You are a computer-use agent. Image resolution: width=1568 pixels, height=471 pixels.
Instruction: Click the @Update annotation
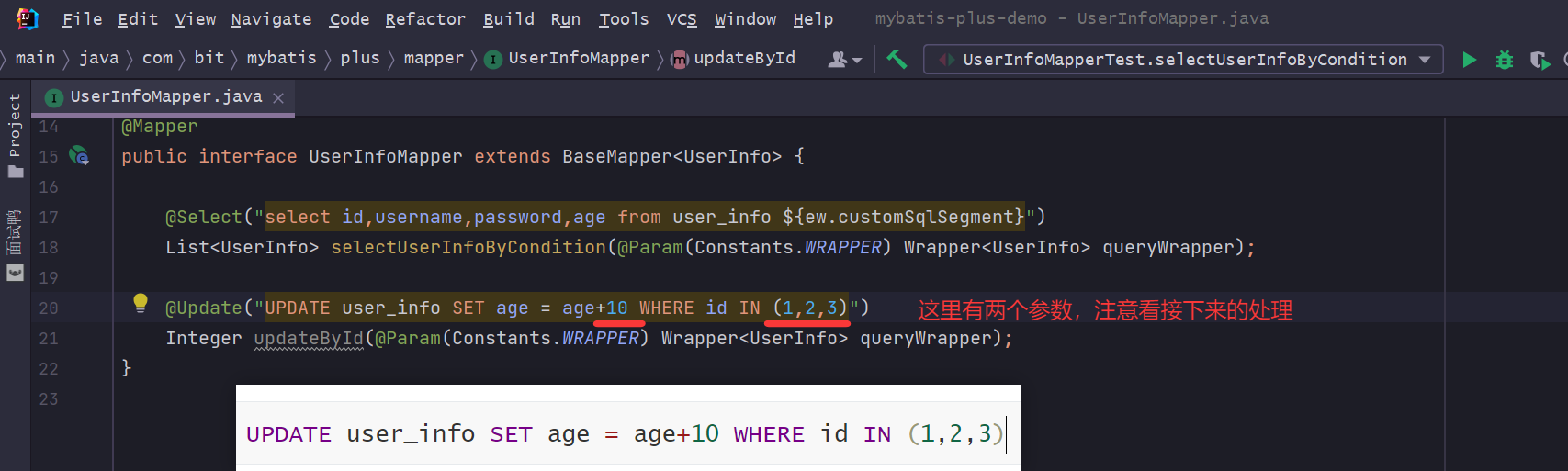click(x=204, y=308)
